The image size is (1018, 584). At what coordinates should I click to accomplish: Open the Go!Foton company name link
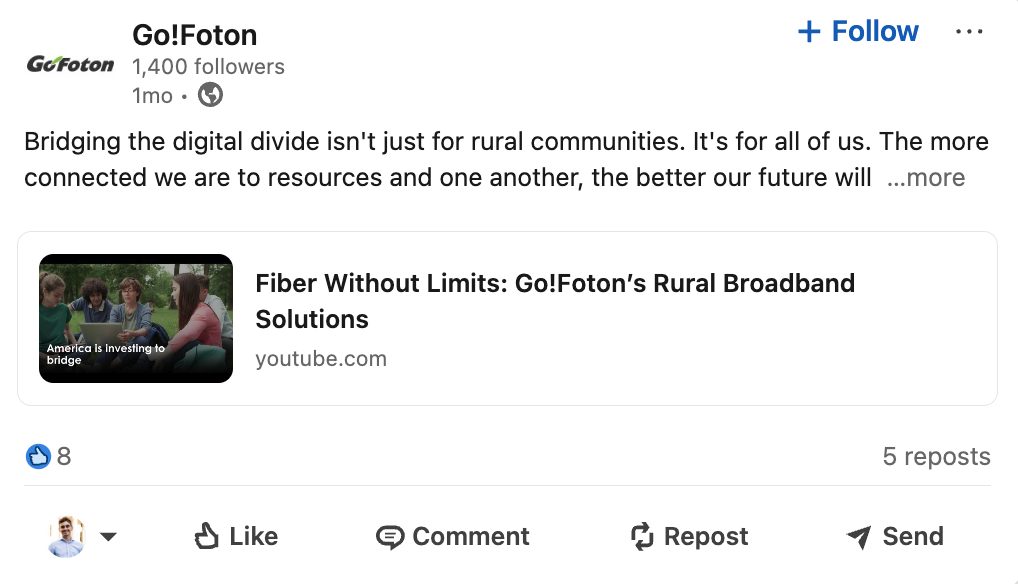pos(194,35)
